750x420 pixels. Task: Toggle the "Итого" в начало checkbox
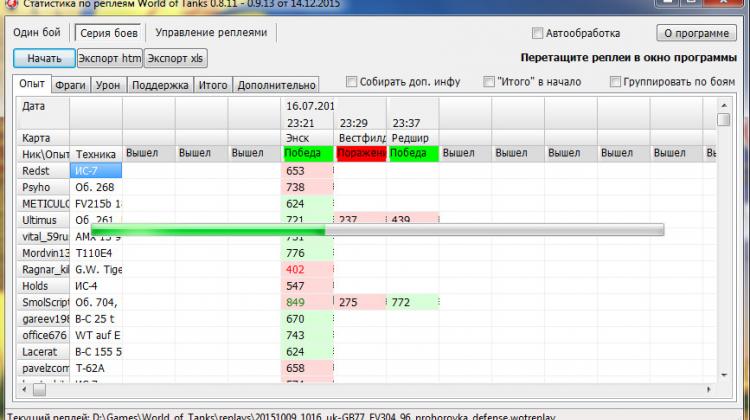(x=488, y=82)
